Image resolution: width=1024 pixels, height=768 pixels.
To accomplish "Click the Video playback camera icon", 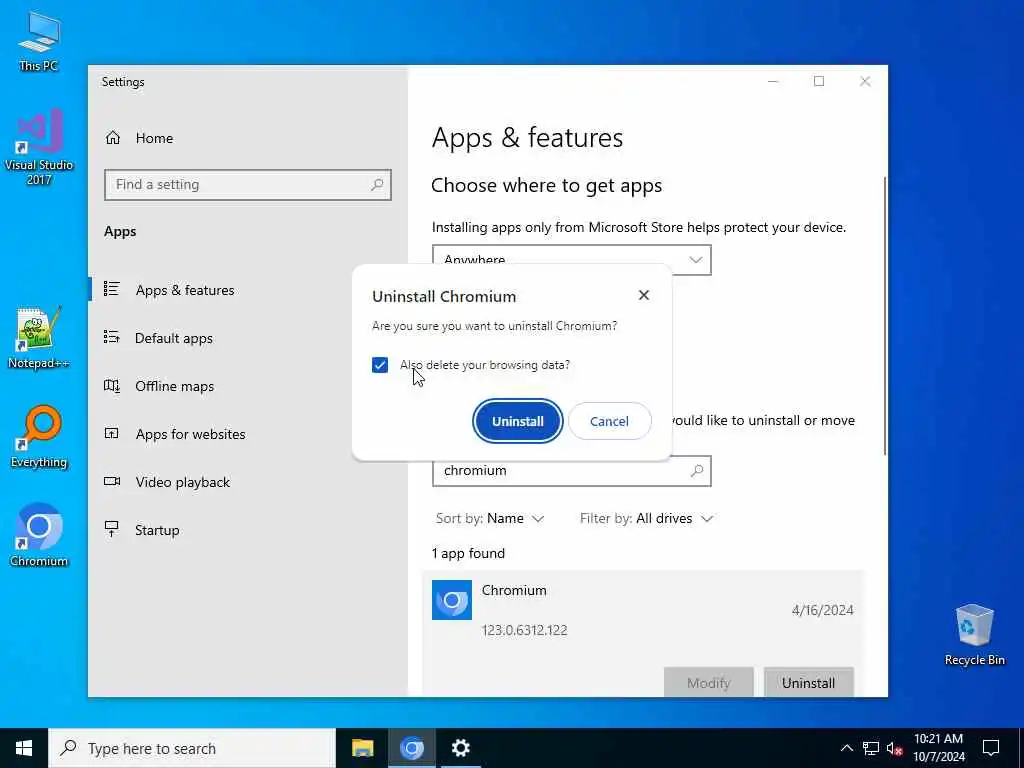I will [x=112, y=481].
